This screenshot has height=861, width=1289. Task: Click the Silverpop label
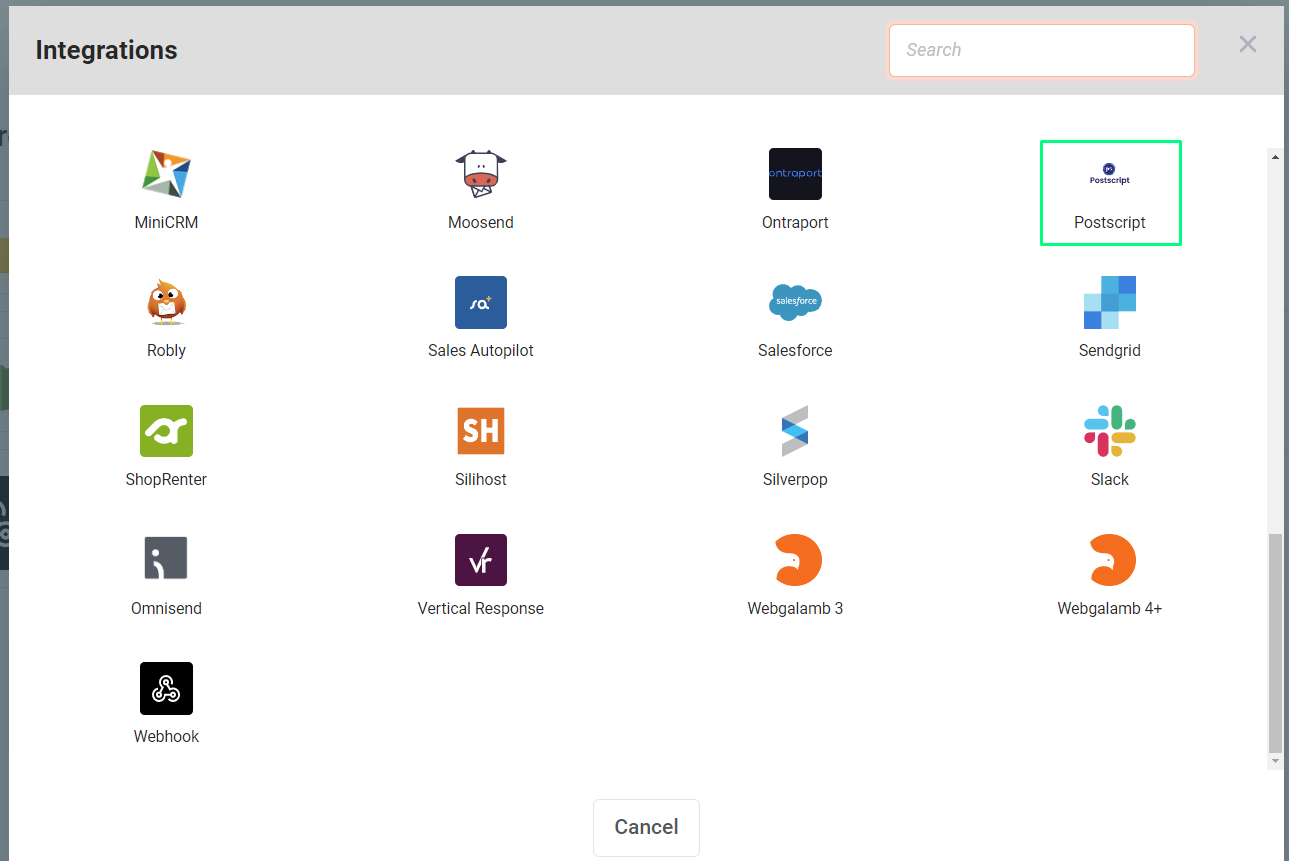[x=795, y=479]
